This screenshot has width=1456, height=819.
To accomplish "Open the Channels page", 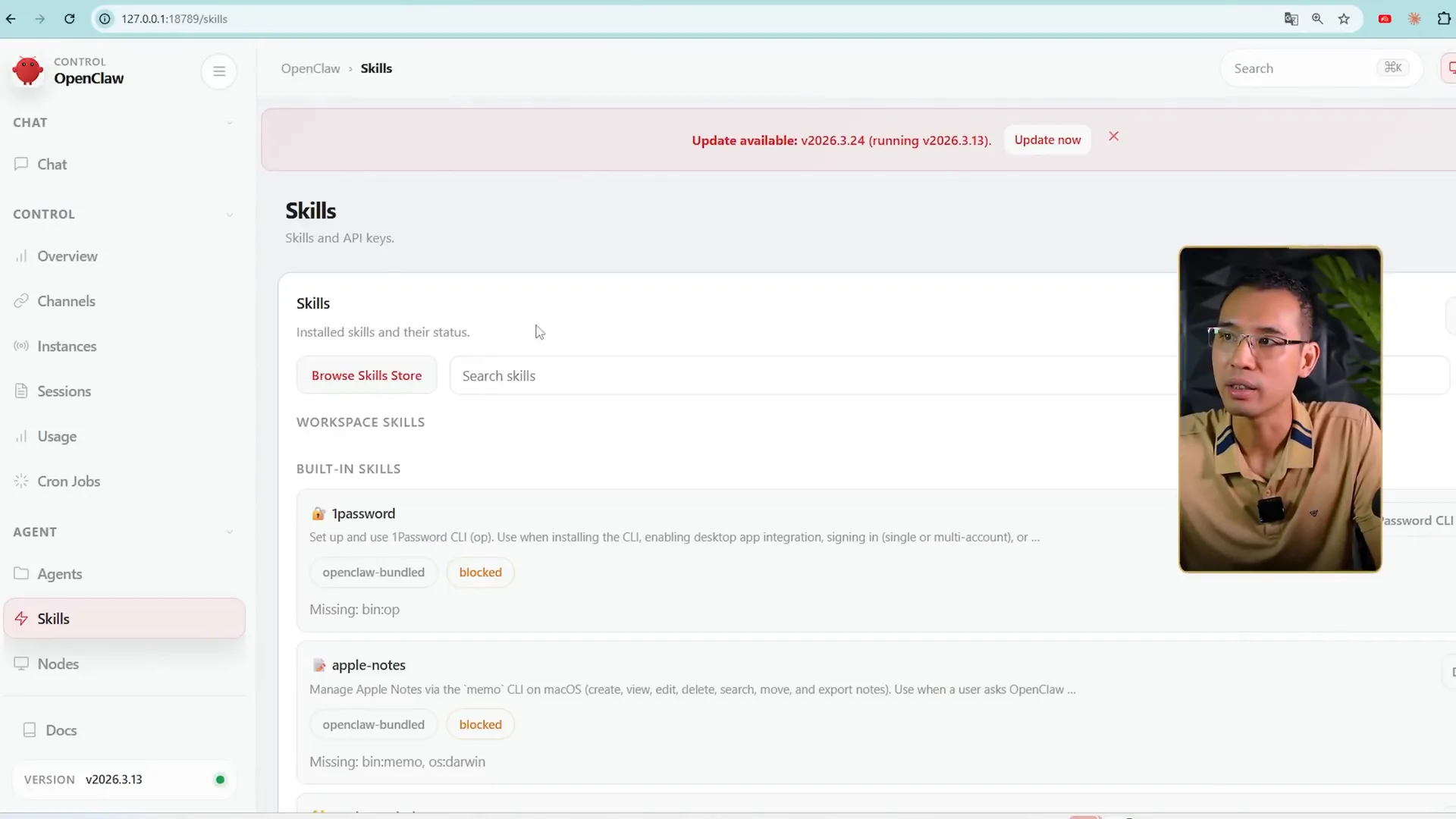I will click(x=124, y=301).
